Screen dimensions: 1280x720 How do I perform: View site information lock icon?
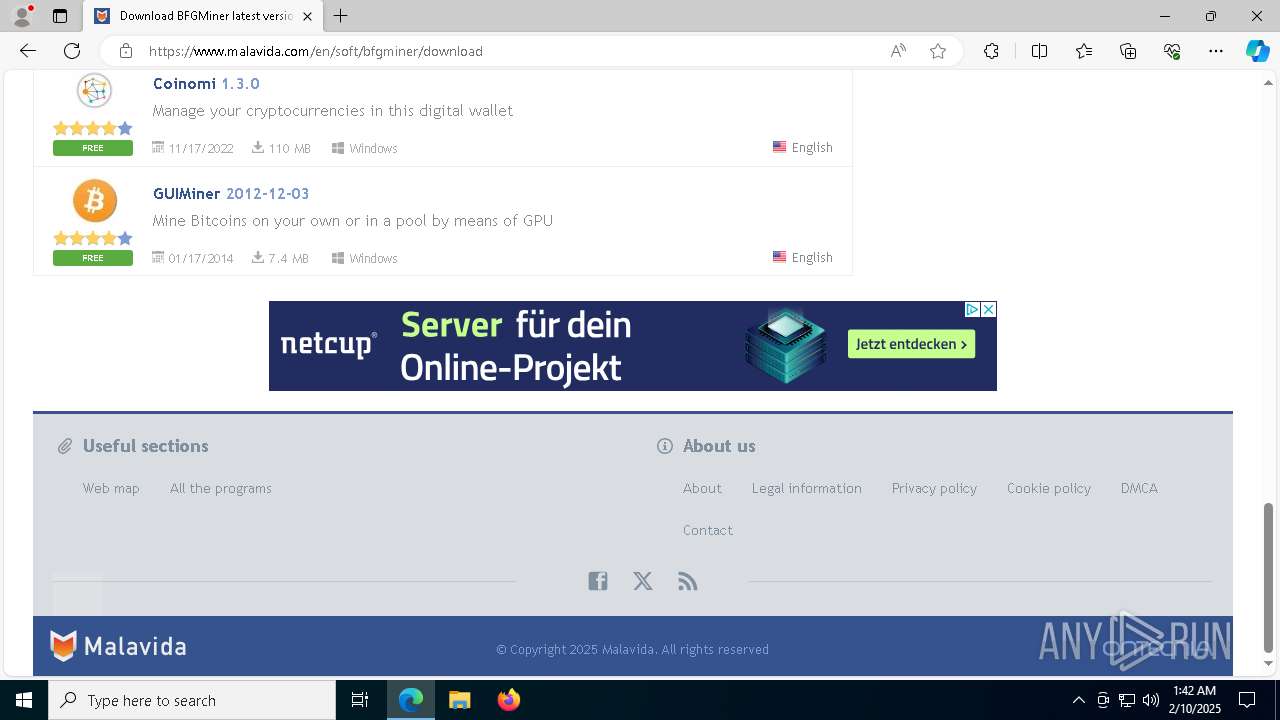coord(126,51)
